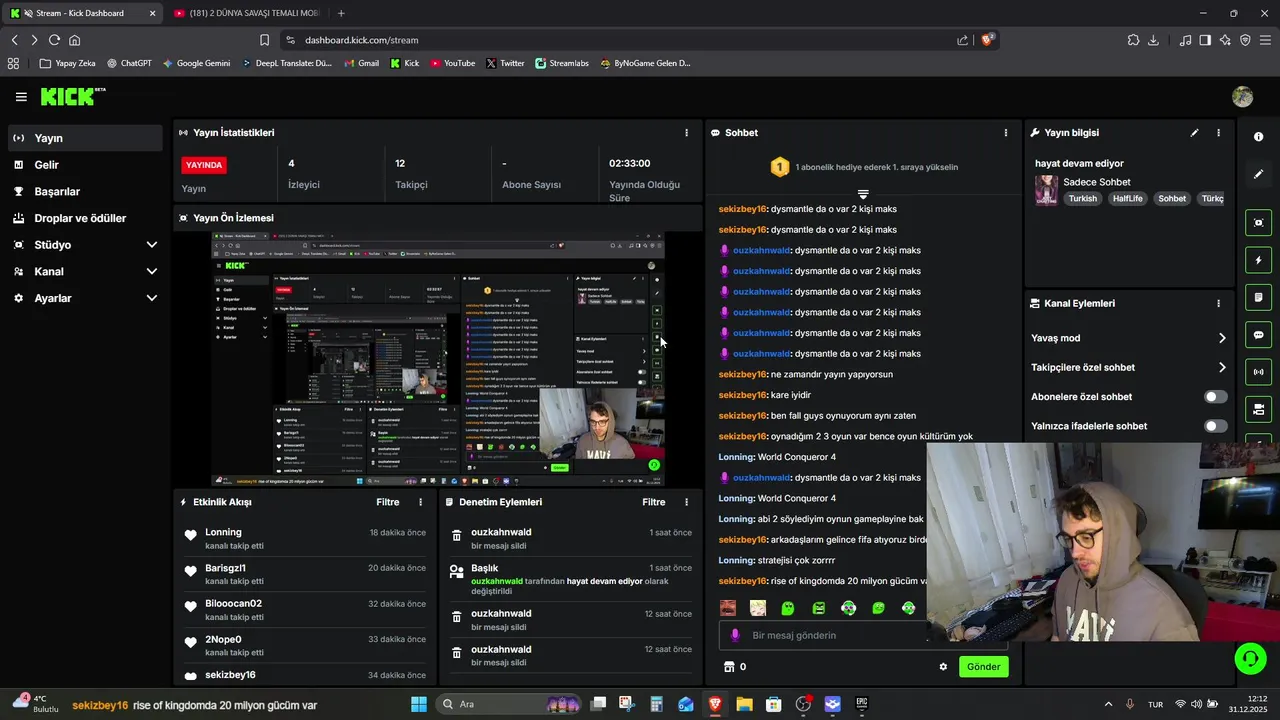1280x720 pixels.
Task: Click the broadcast signal icon in right sidebar
Action: [1258, 372]
